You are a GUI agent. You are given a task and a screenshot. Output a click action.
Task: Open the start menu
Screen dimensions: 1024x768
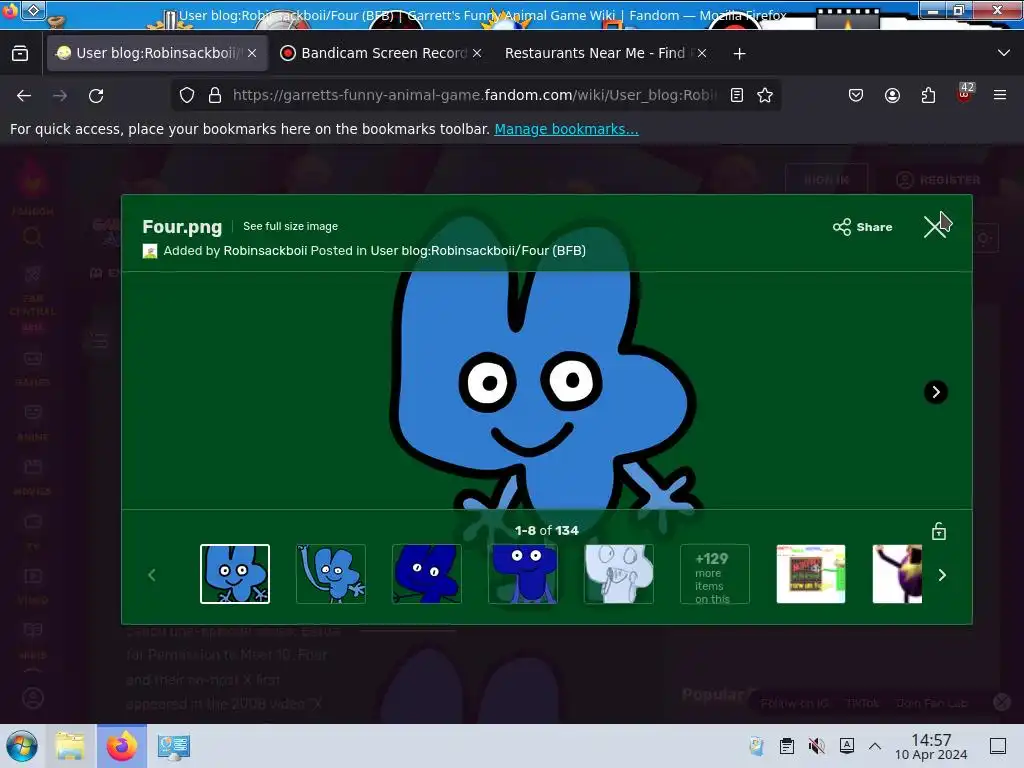[22, 746]
